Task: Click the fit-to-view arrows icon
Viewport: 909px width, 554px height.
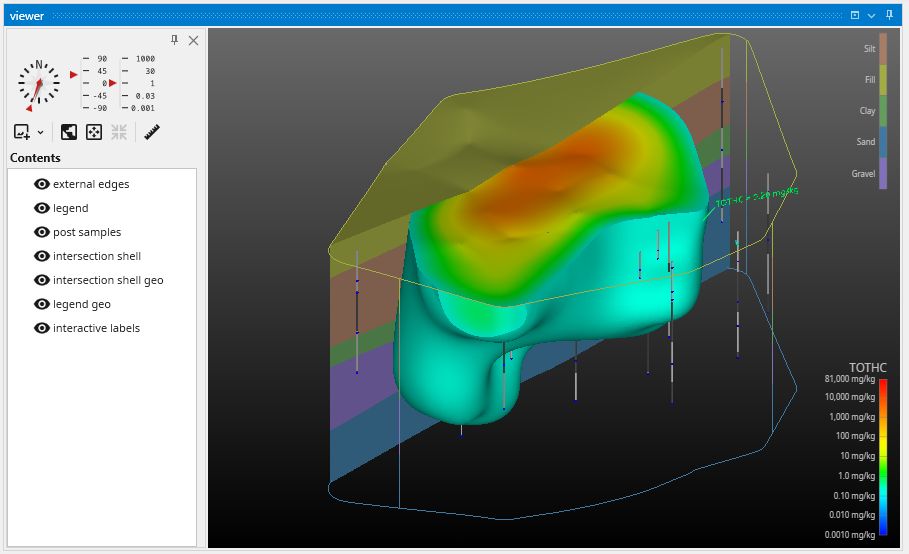Action: coord(94,132)
